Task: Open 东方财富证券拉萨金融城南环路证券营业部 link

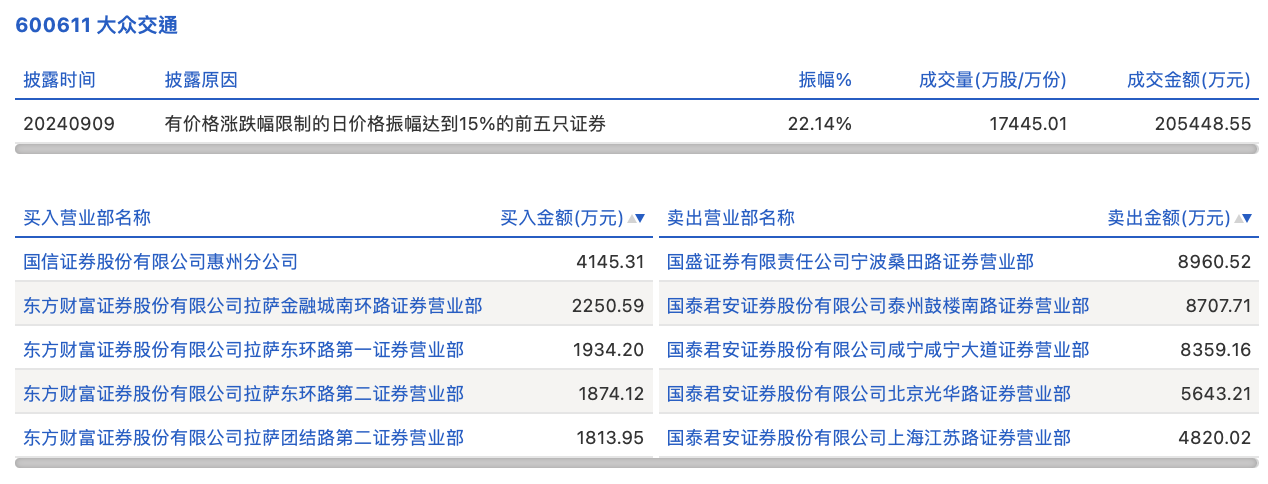Action: 253,306
